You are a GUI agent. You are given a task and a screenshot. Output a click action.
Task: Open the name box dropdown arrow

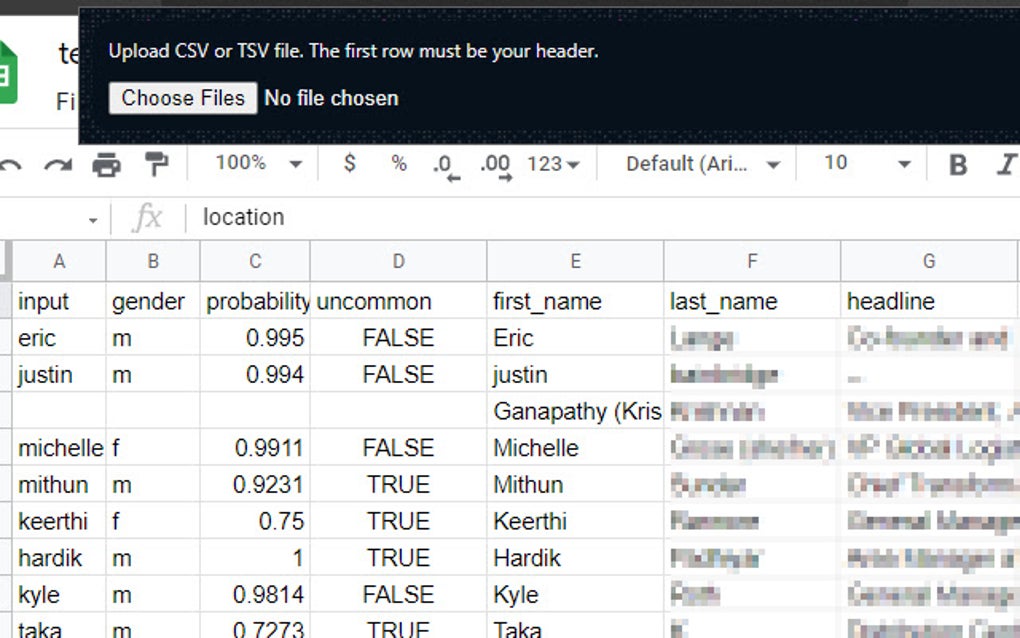coord(93,217)
